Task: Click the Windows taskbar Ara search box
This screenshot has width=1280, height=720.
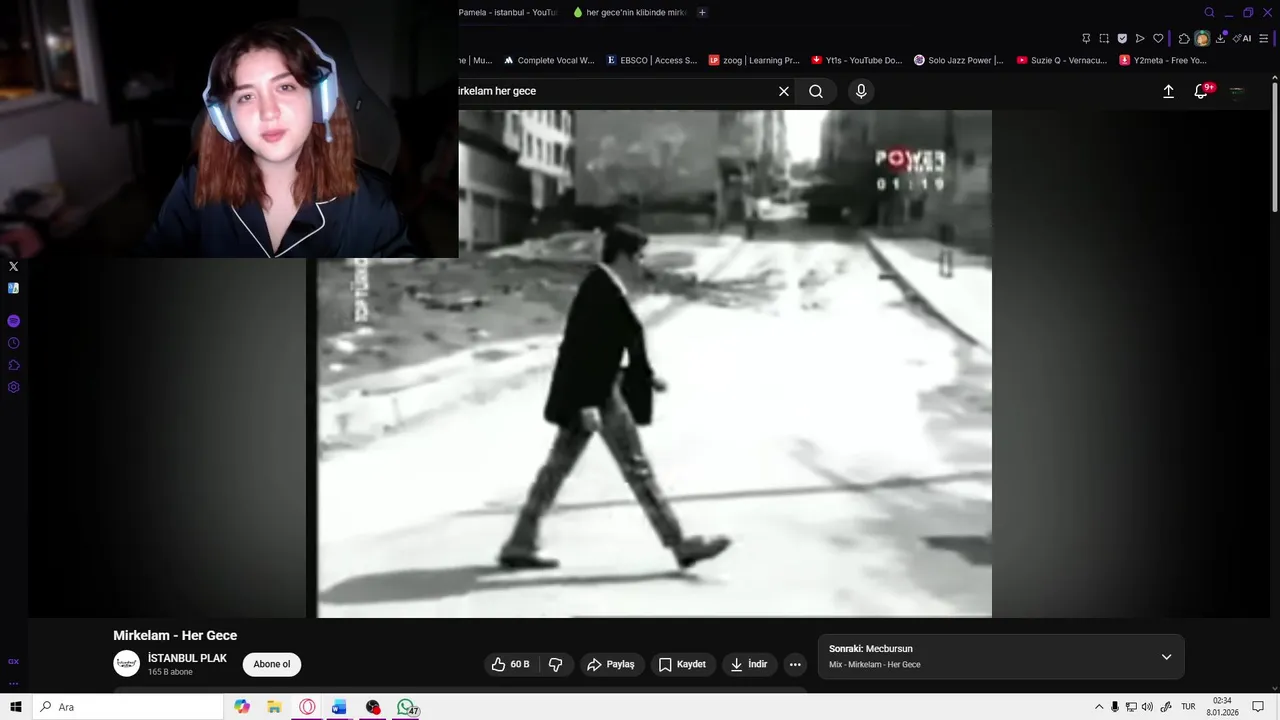Action: click(x=128, y=707)
